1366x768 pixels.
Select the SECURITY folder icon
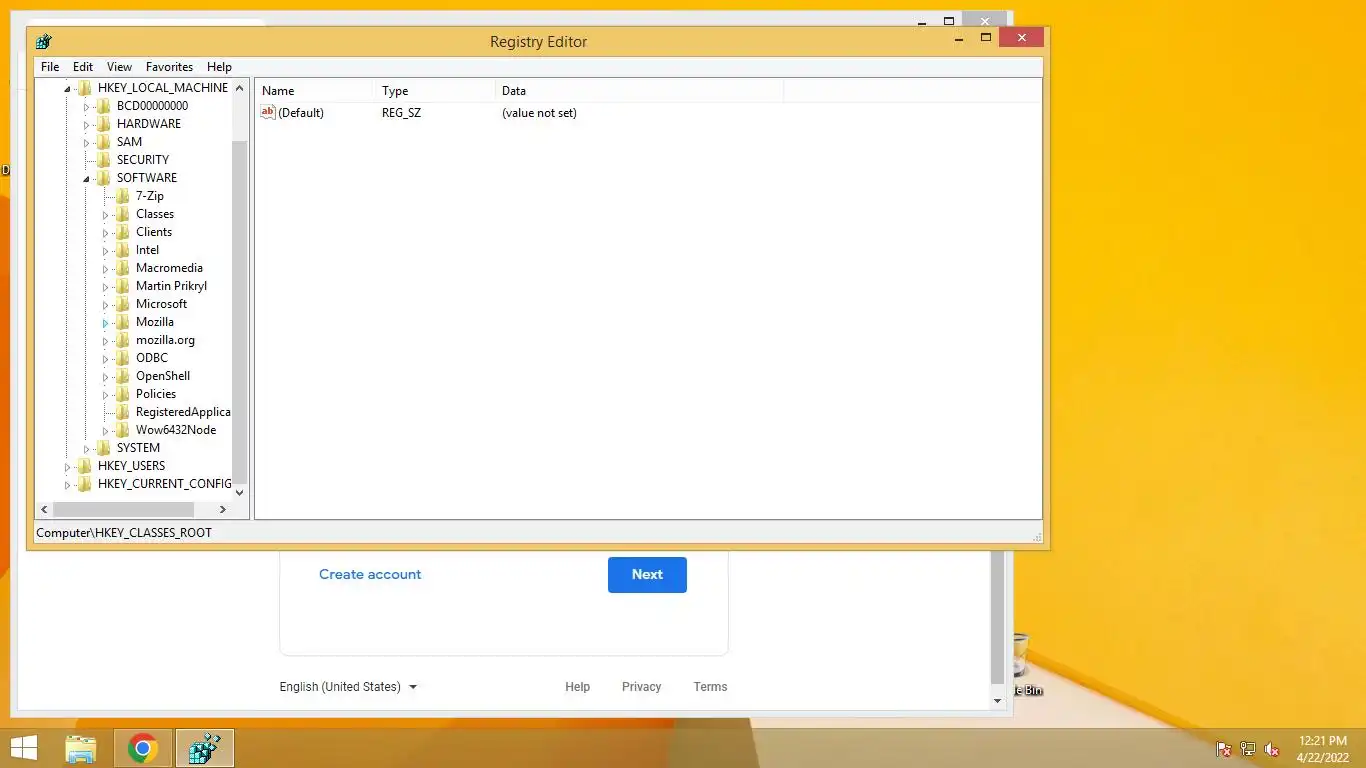103,160
